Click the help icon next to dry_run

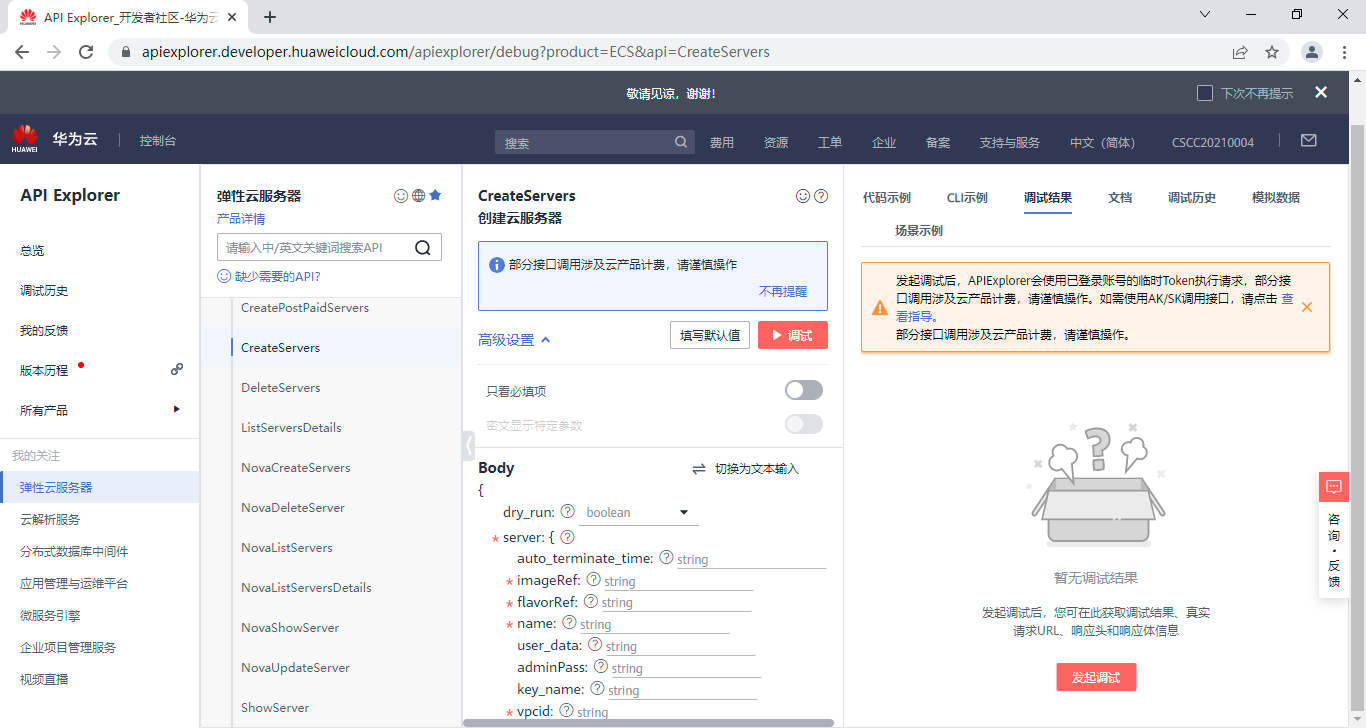567,512
